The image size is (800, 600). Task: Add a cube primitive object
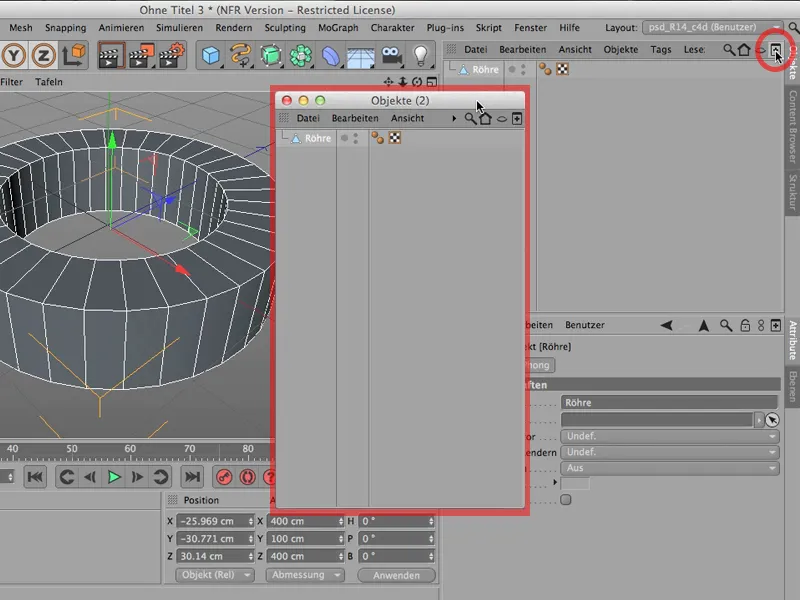pos(211,56)
